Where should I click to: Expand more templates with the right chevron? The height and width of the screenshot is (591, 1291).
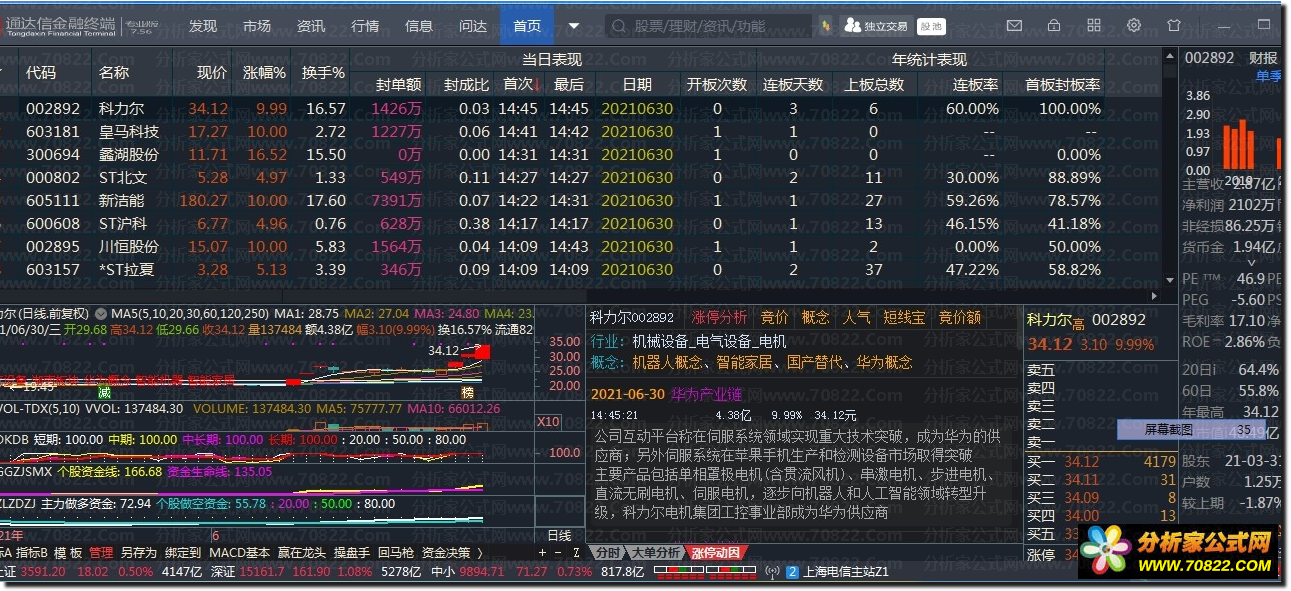point(480,552)
